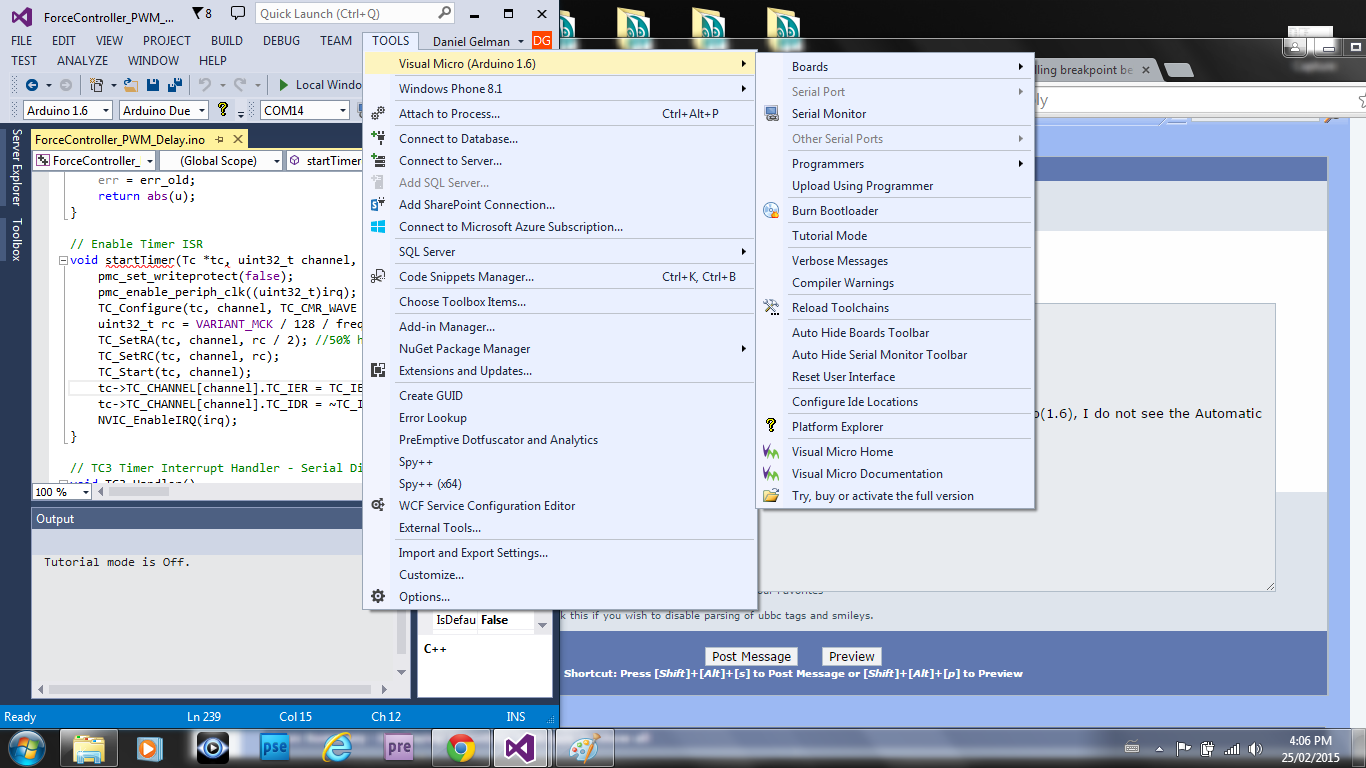Expand the SQL Server submenu
Viewport: 1366px width, 768px height.
pyautogui.click(x=560, y=252)
